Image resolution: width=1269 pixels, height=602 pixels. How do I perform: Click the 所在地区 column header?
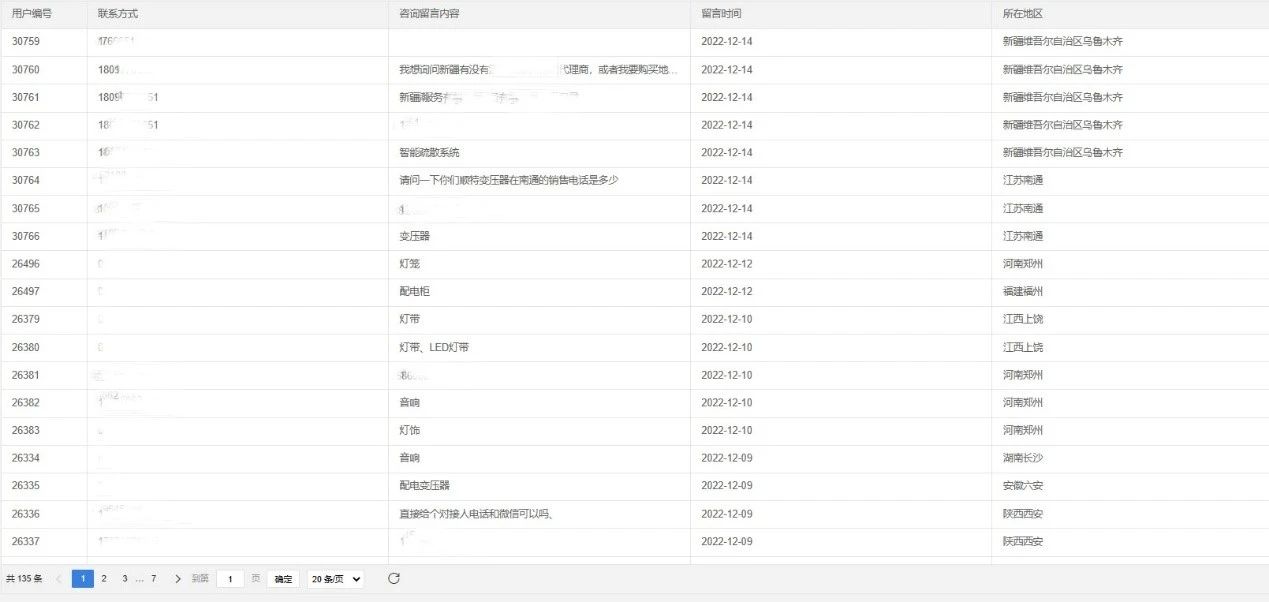coord(1023,14)
